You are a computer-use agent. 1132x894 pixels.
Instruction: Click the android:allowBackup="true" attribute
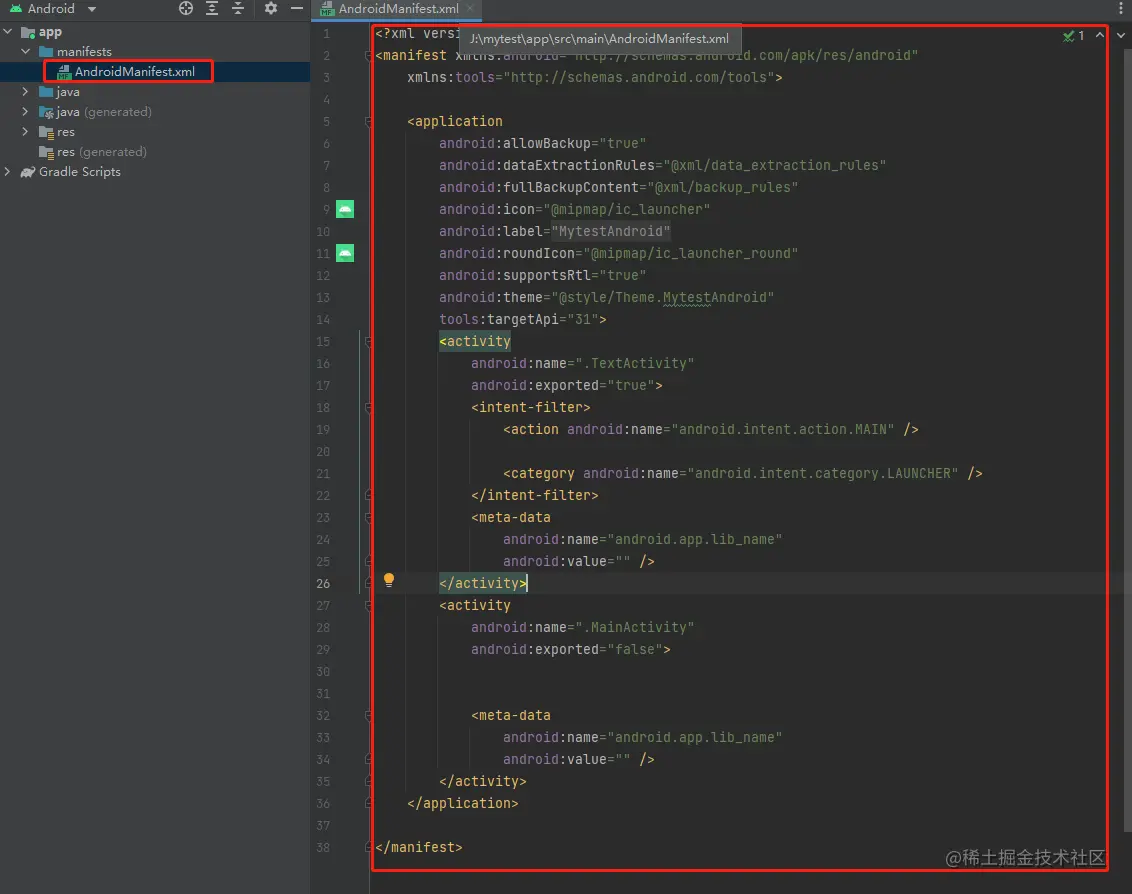[x=543, y=144]
